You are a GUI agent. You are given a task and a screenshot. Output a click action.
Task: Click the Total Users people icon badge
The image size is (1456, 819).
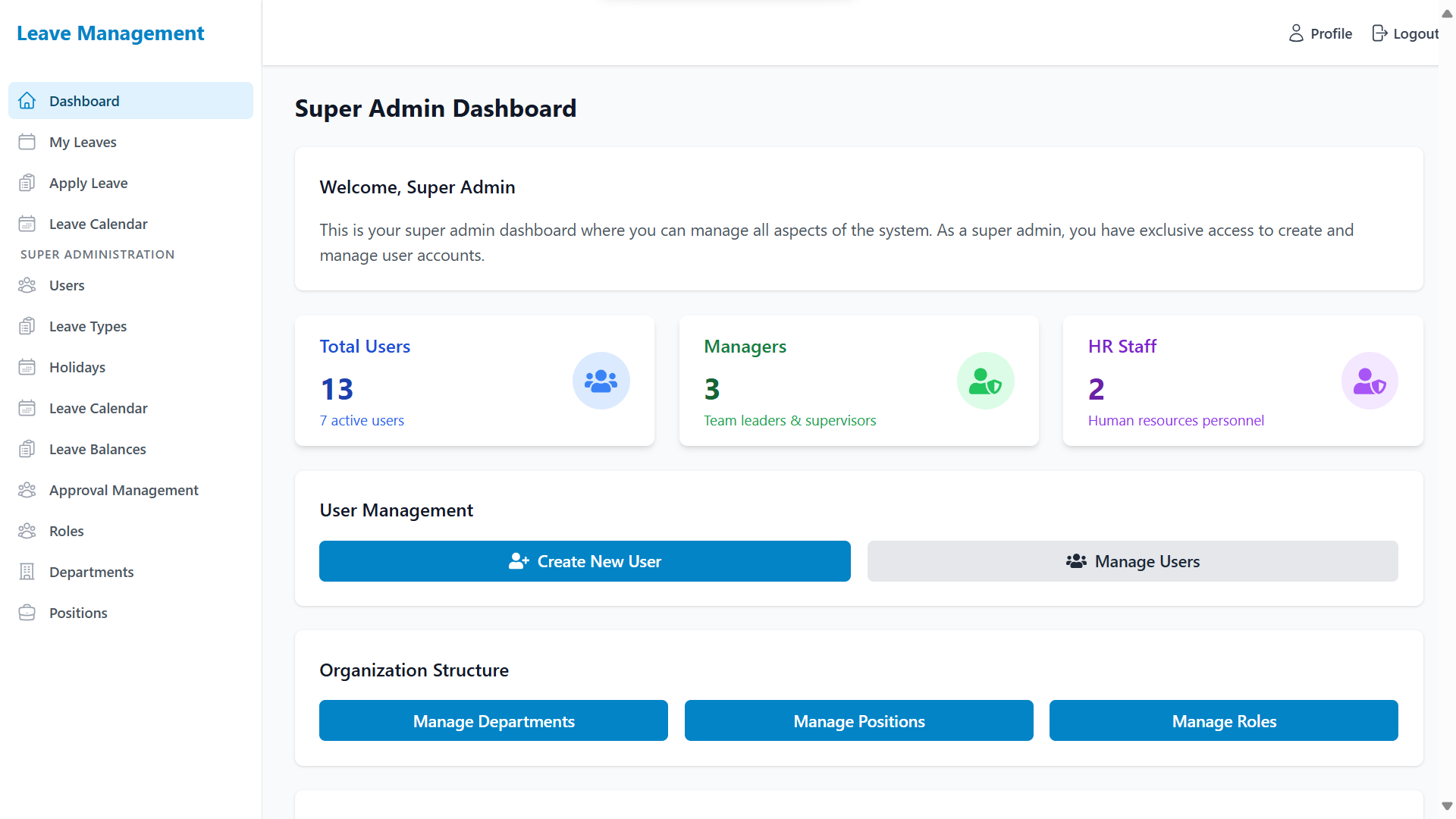601,381
